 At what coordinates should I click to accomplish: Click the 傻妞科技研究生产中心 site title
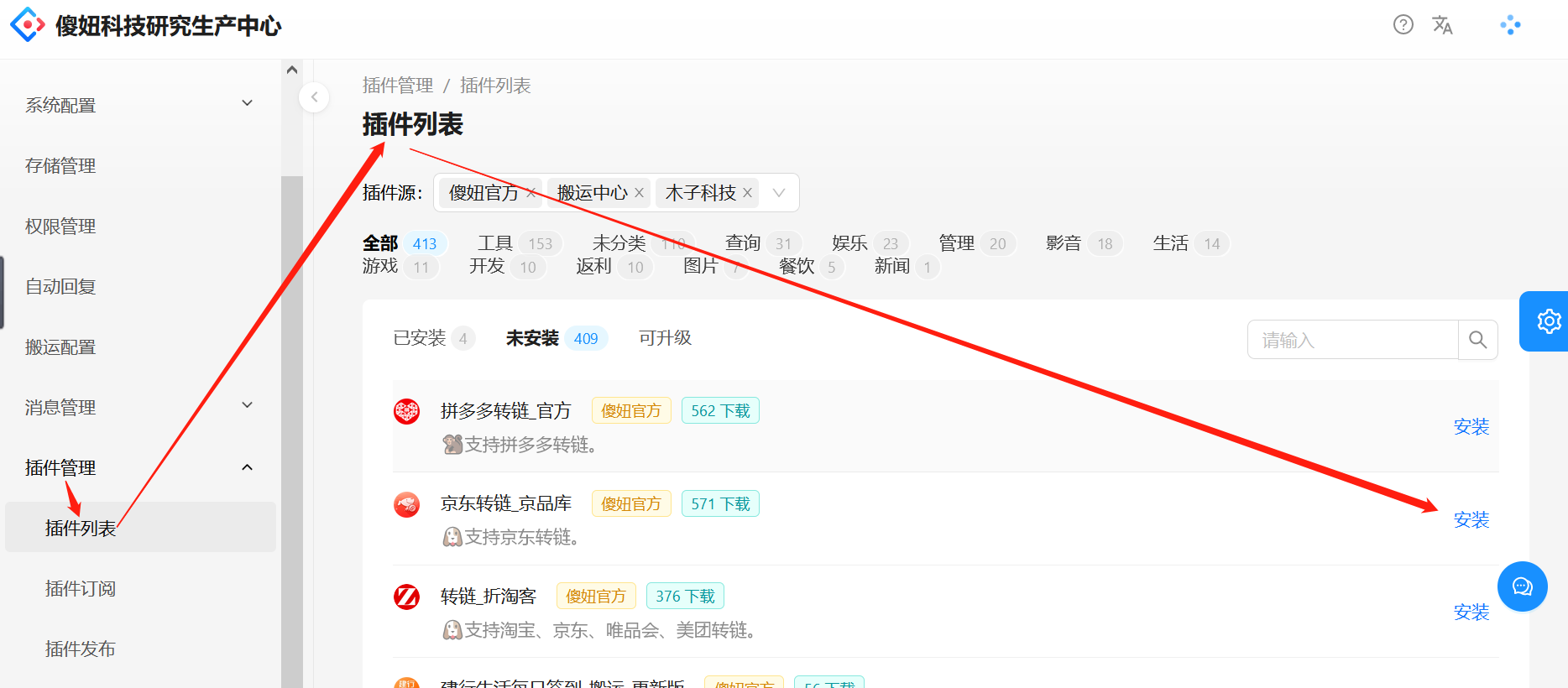point(169,26)
